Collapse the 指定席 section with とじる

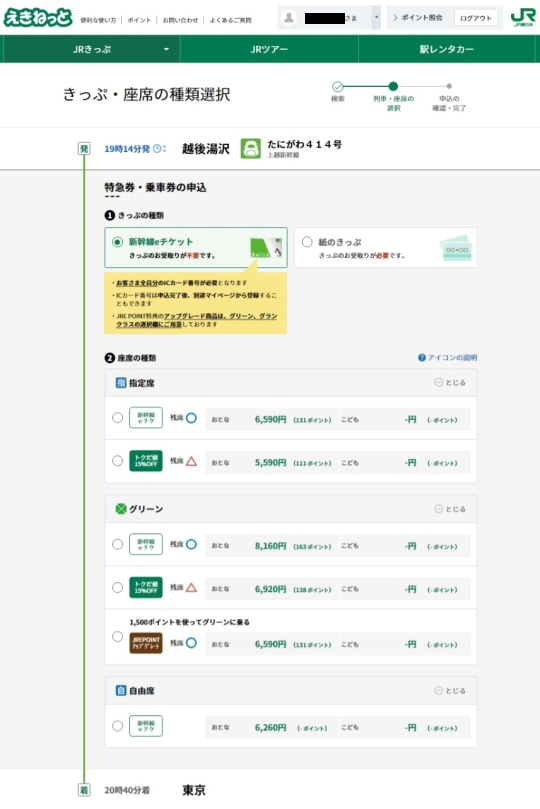point(450,383)
